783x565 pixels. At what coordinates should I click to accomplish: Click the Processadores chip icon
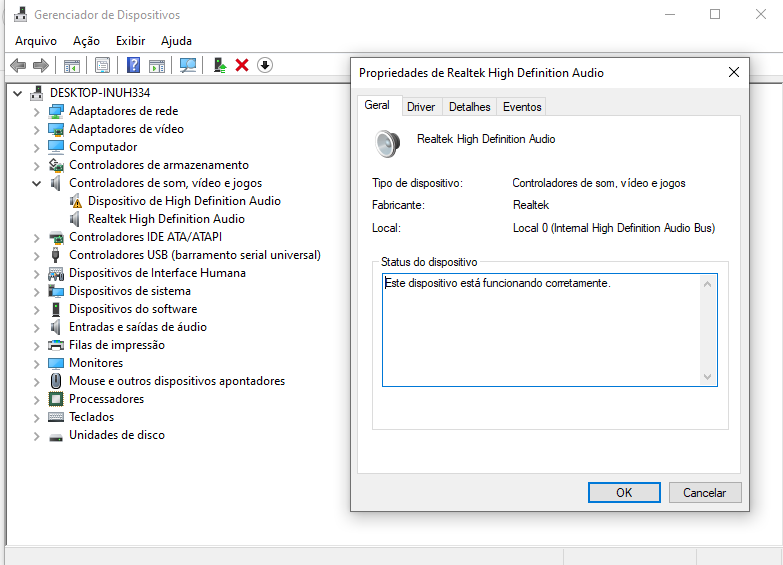coord(56,399)
